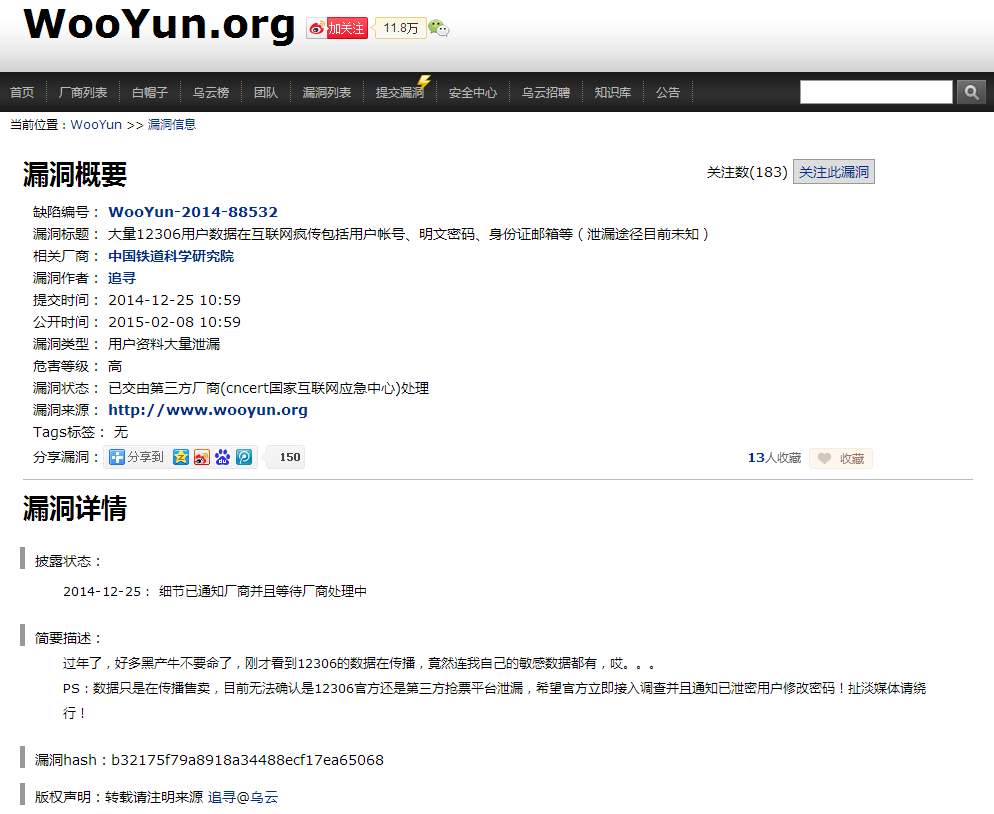Open the WeChat icon in header

tap(438, 28)
